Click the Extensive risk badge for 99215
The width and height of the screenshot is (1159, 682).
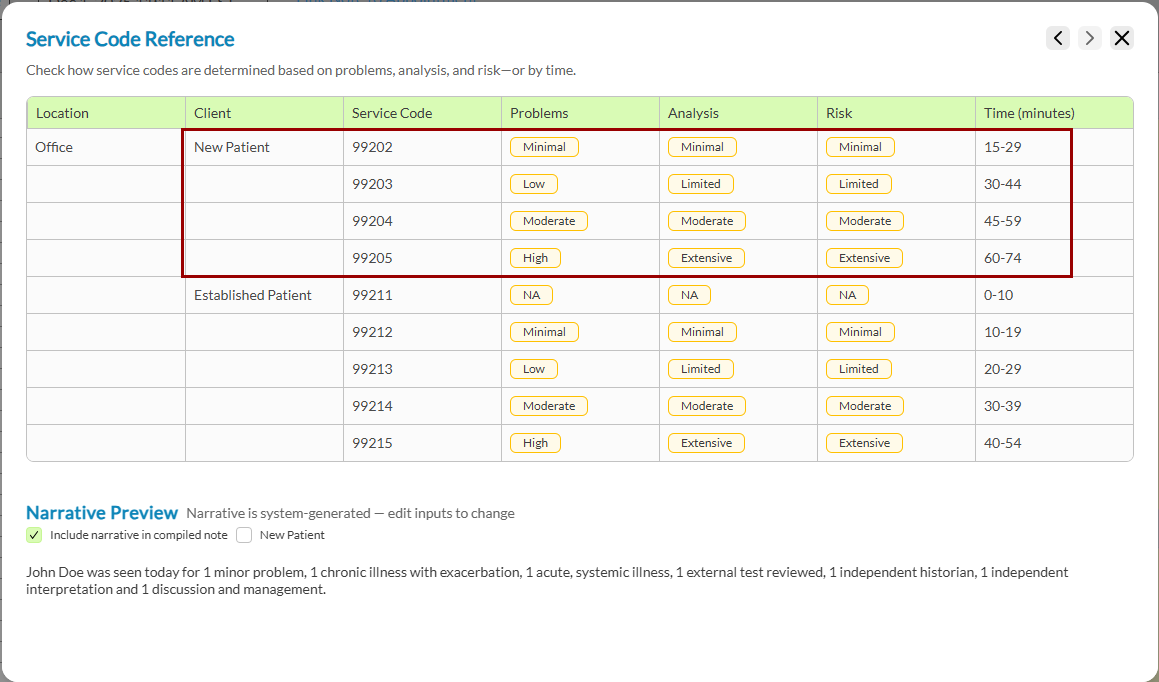[864, 443]
